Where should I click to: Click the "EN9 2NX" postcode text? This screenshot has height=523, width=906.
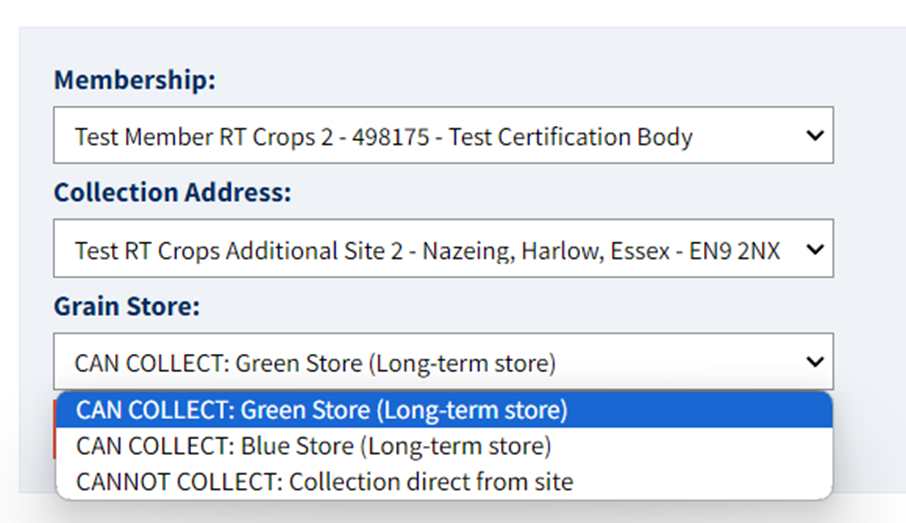[734, 250]
